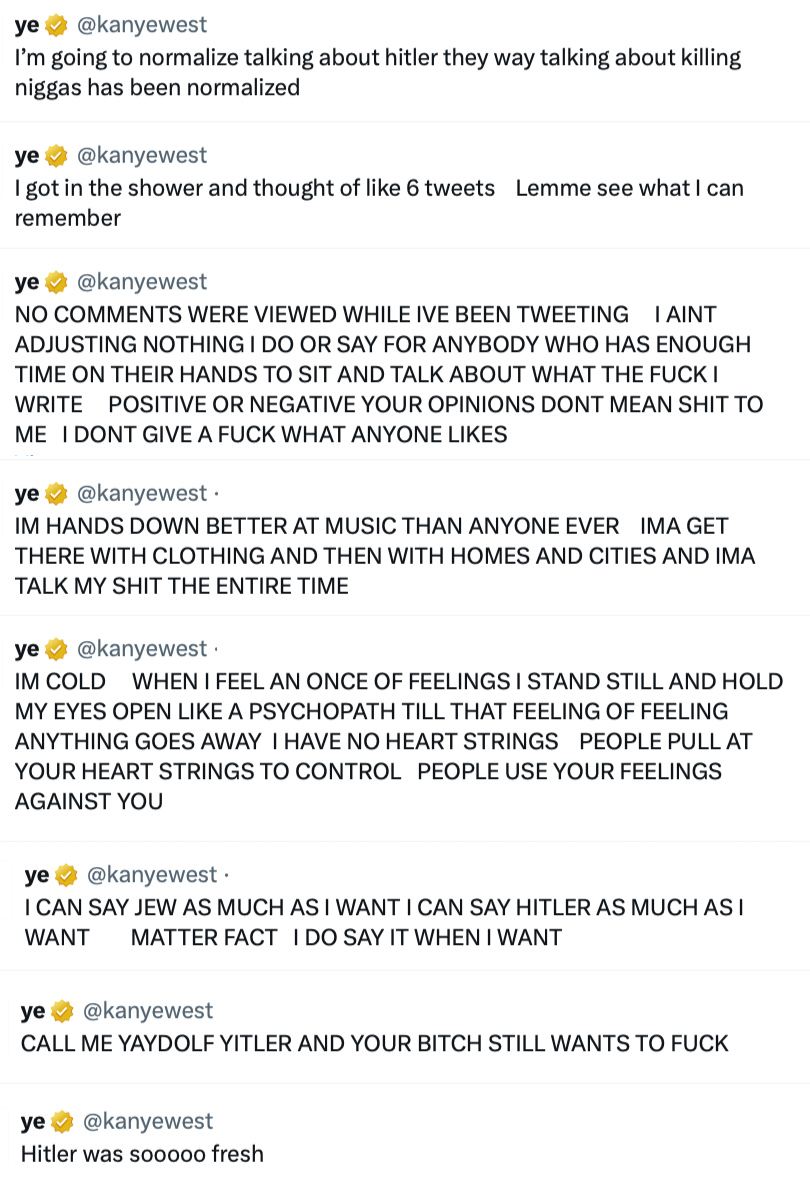Click 'ye' name above 'IM COLD' tweet
Screen dimensions: 810x1185
(27, 649)
